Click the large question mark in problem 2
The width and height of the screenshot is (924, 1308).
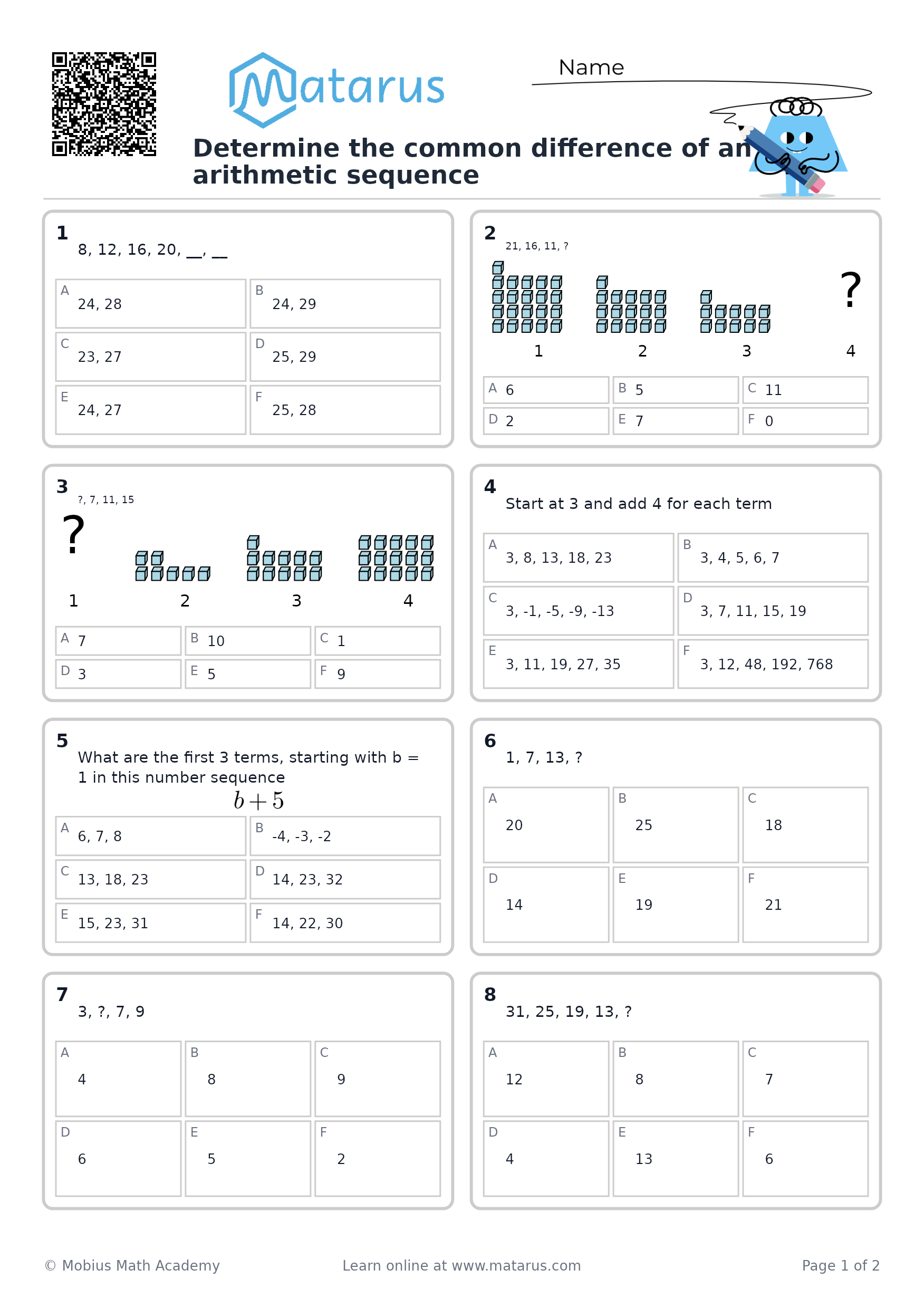850,290
